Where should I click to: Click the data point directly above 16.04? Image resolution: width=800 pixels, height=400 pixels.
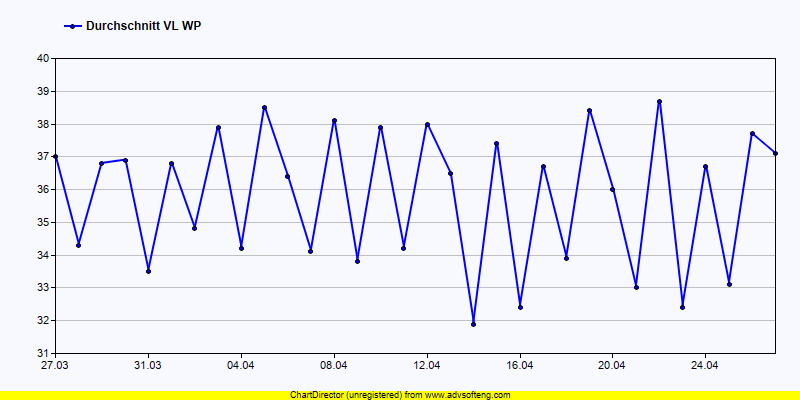point(520,307)
